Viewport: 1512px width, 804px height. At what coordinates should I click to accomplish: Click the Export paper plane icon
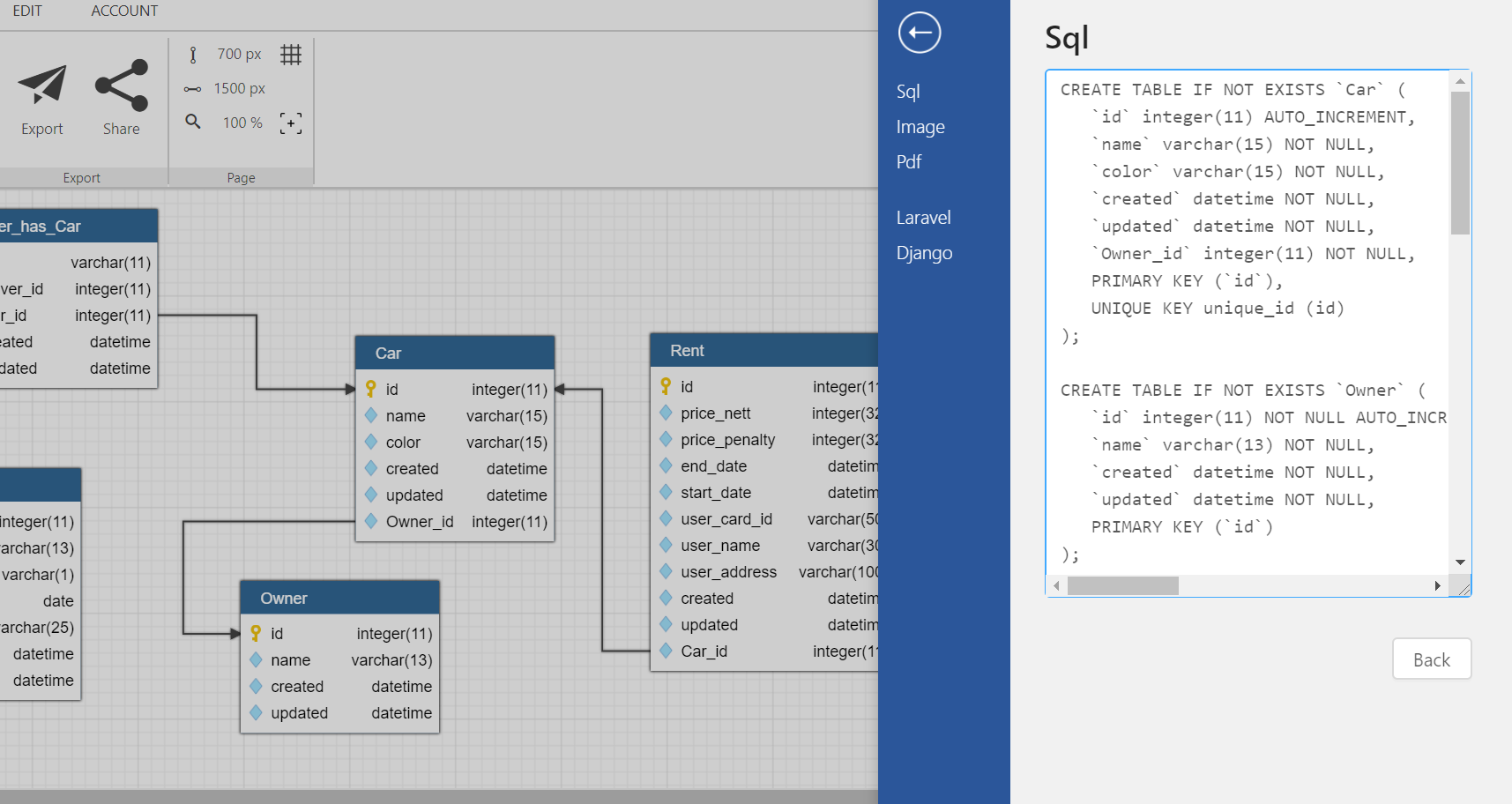click(x=42, y=86)
